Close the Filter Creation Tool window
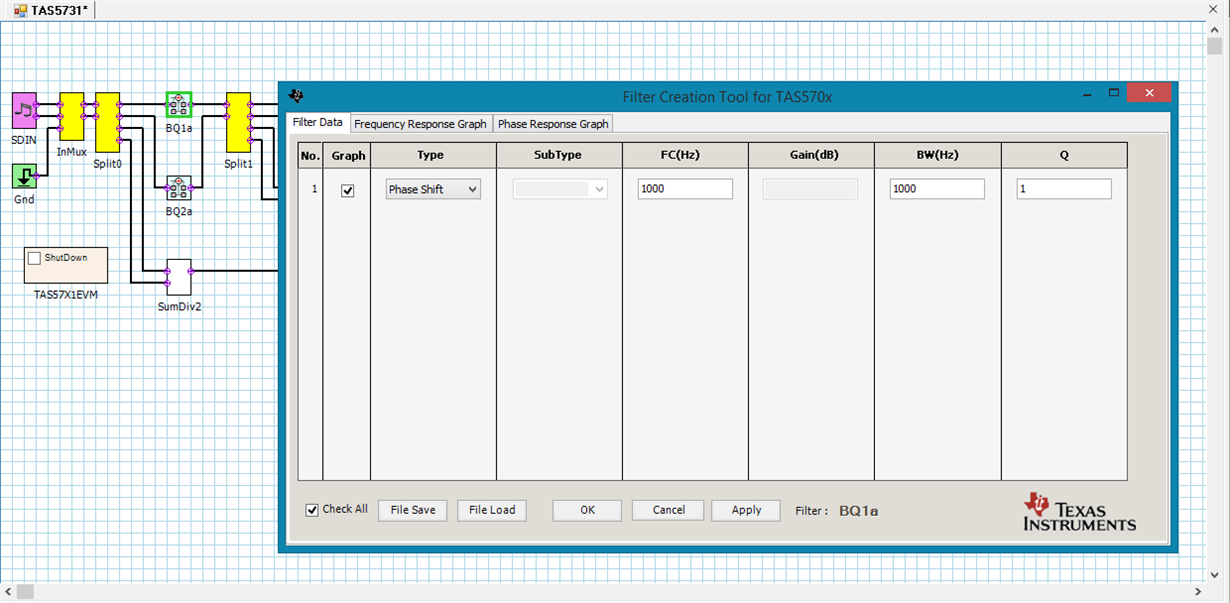 coord(1149,93)
